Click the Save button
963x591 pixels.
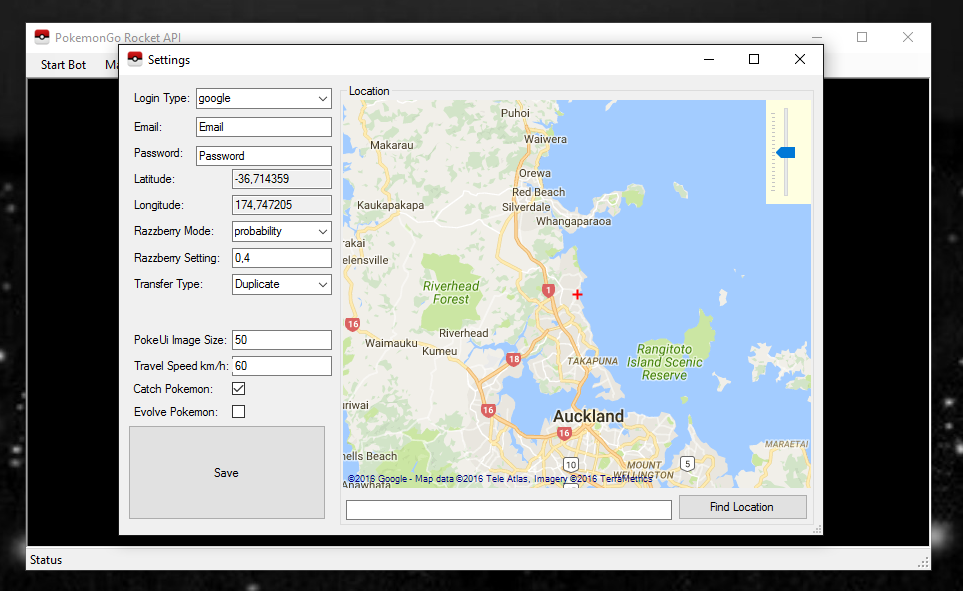(227, 472)
